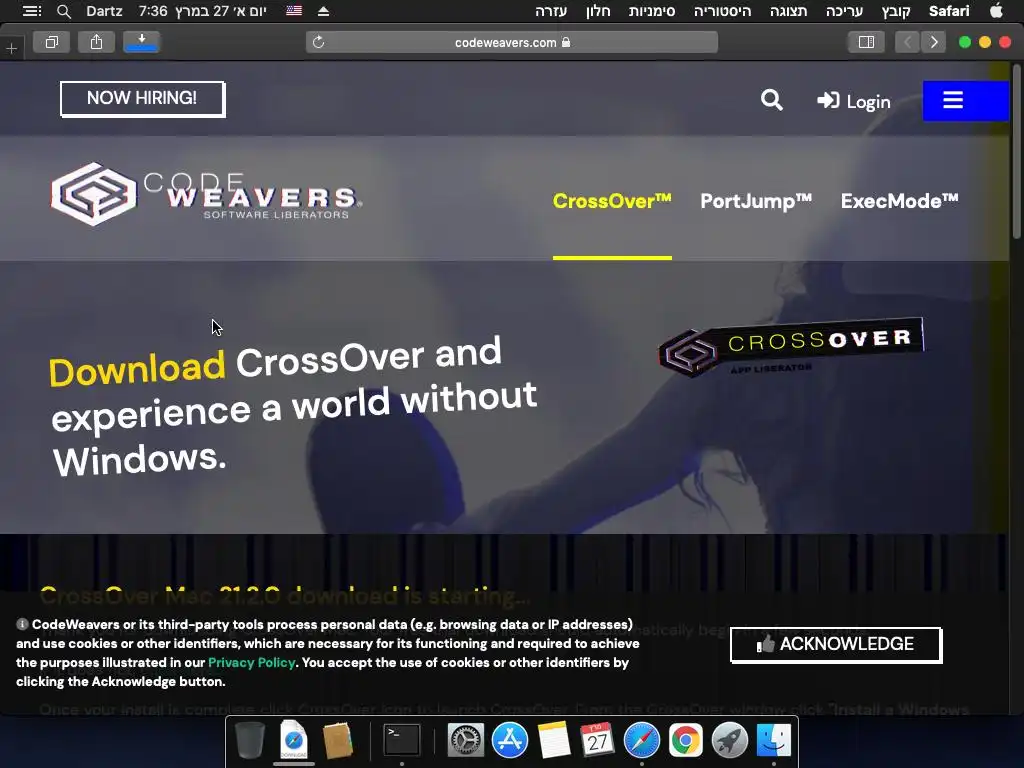Open Terminal from the Dock
This screenshot has width=1024, height=768.
tap(402, 740)
